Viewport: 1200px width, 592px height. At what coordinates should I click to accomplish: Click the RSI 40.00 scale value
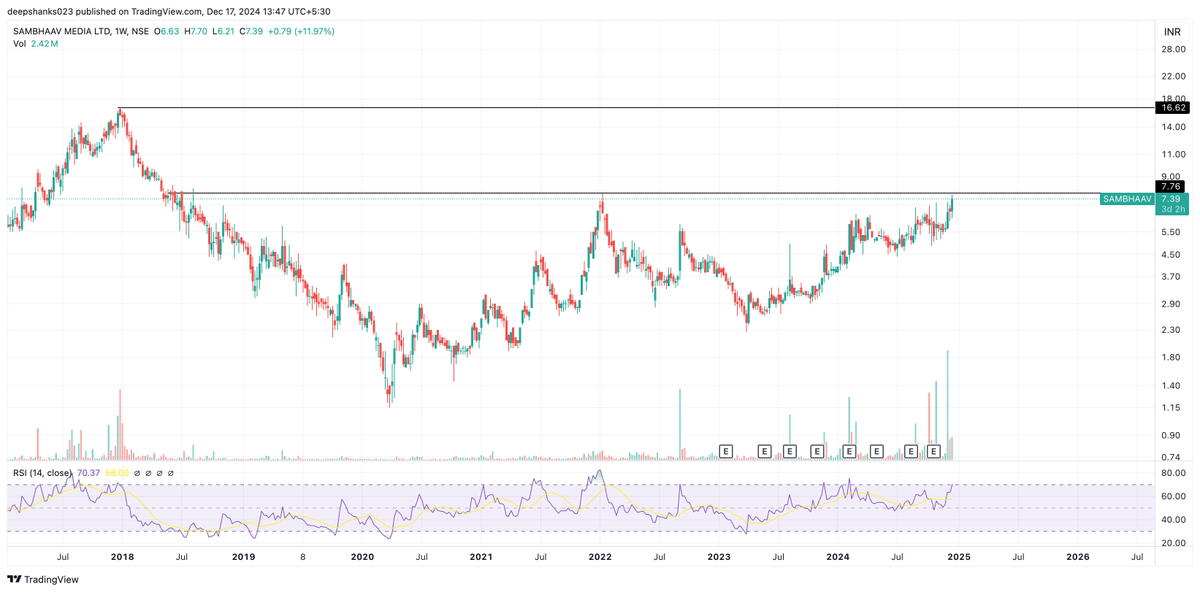point(1173,520)
